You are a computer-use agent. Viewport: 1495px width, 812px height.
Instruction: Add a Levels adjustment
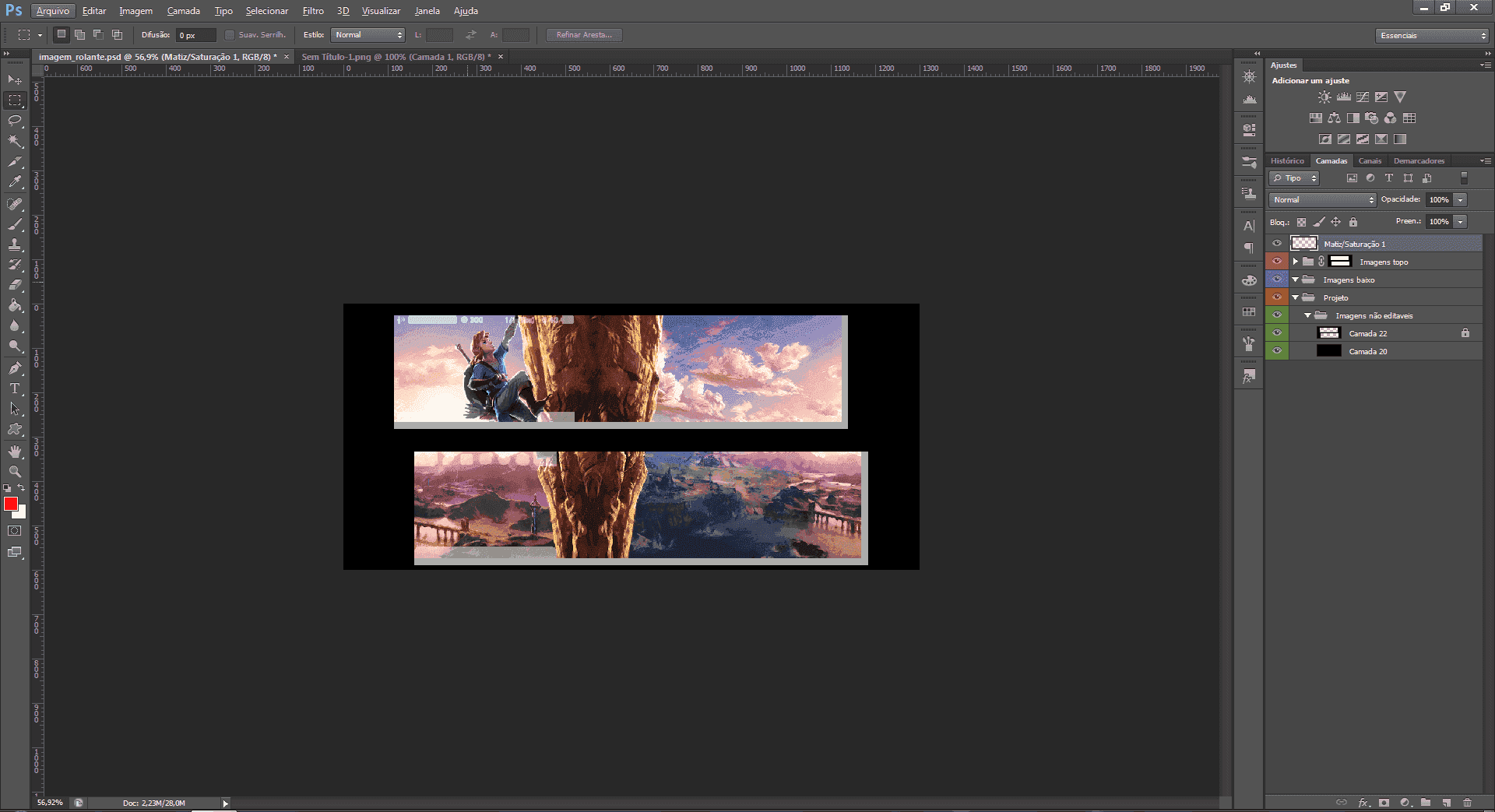pos(1344,97)
